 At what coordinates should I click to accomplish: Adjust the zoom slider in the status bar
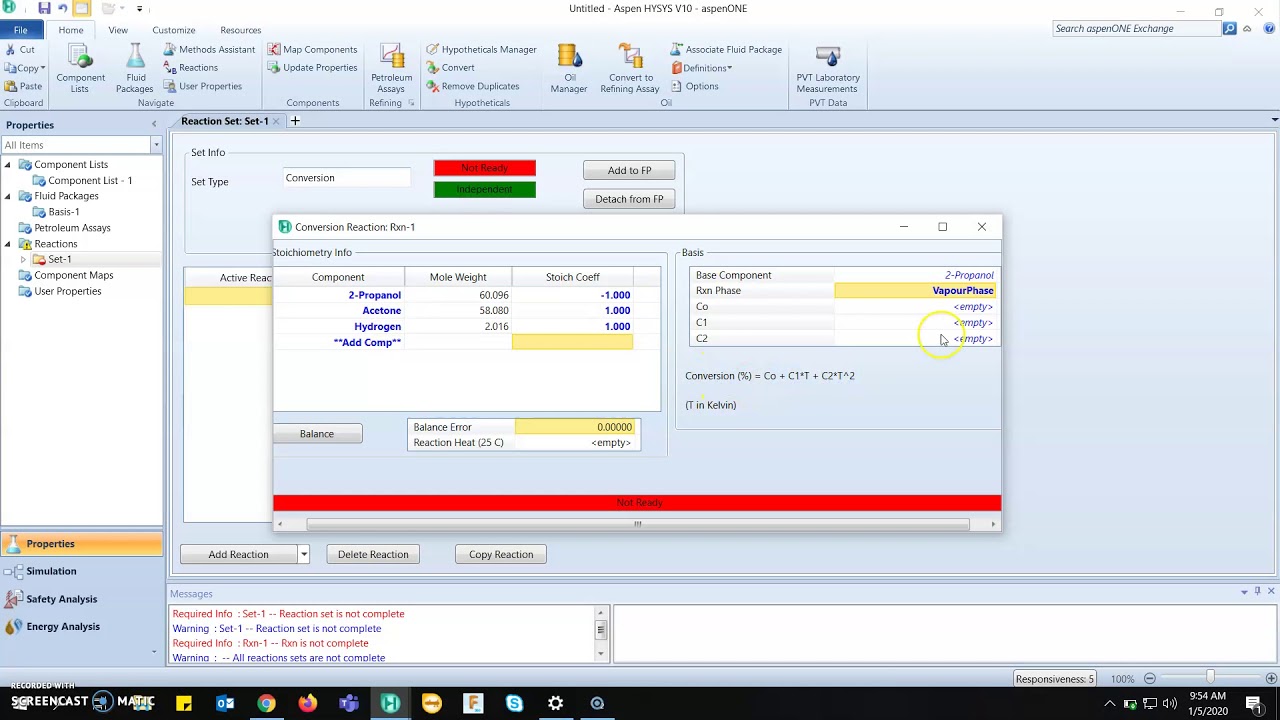coord(1210,678)
